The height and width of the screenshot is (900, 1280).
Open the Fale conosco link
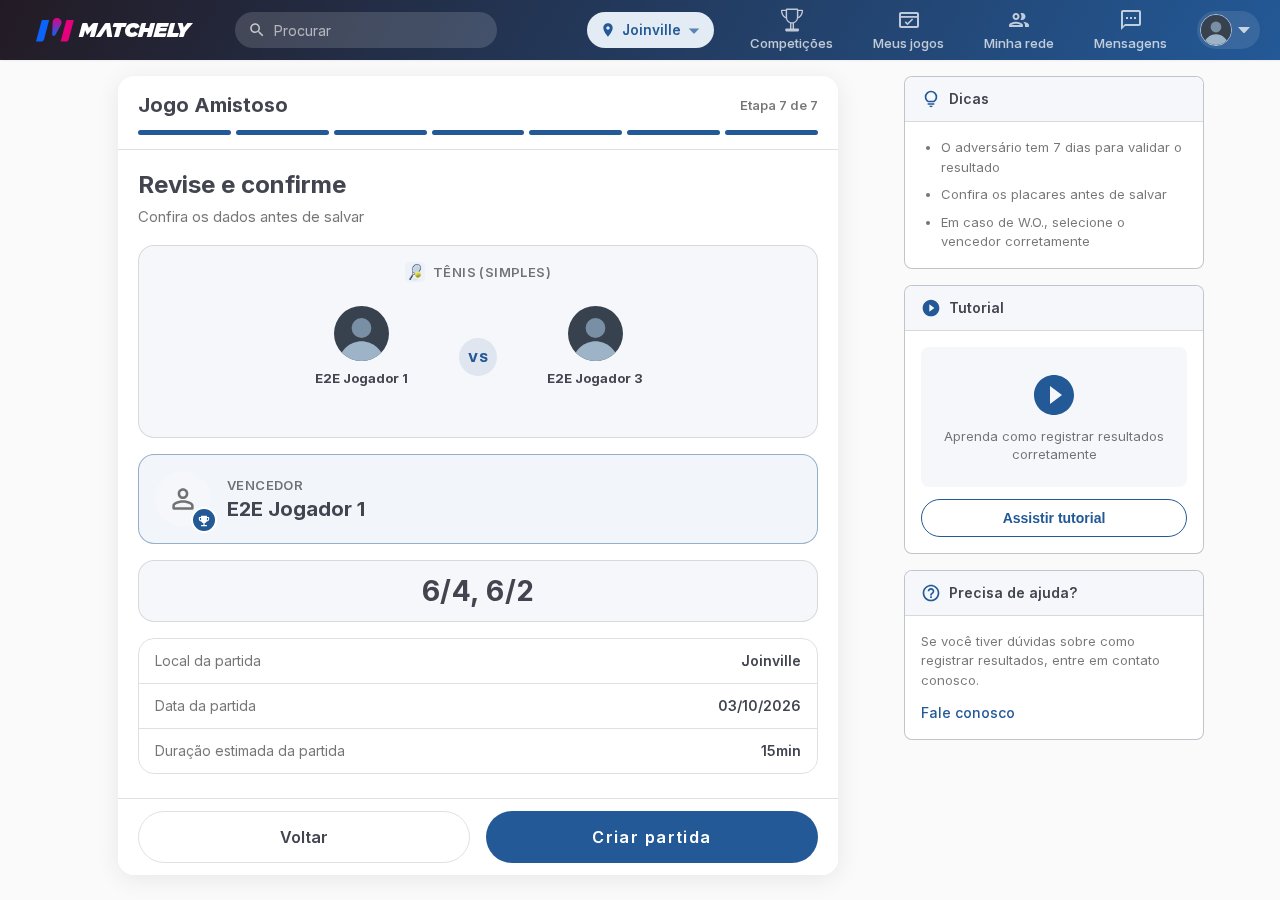[x=968, y=713]
